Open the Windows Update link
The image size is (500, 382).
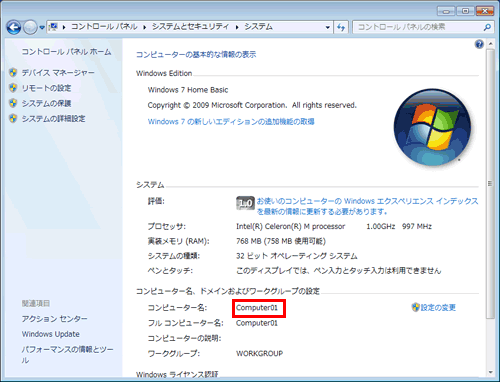pos(51,334)
